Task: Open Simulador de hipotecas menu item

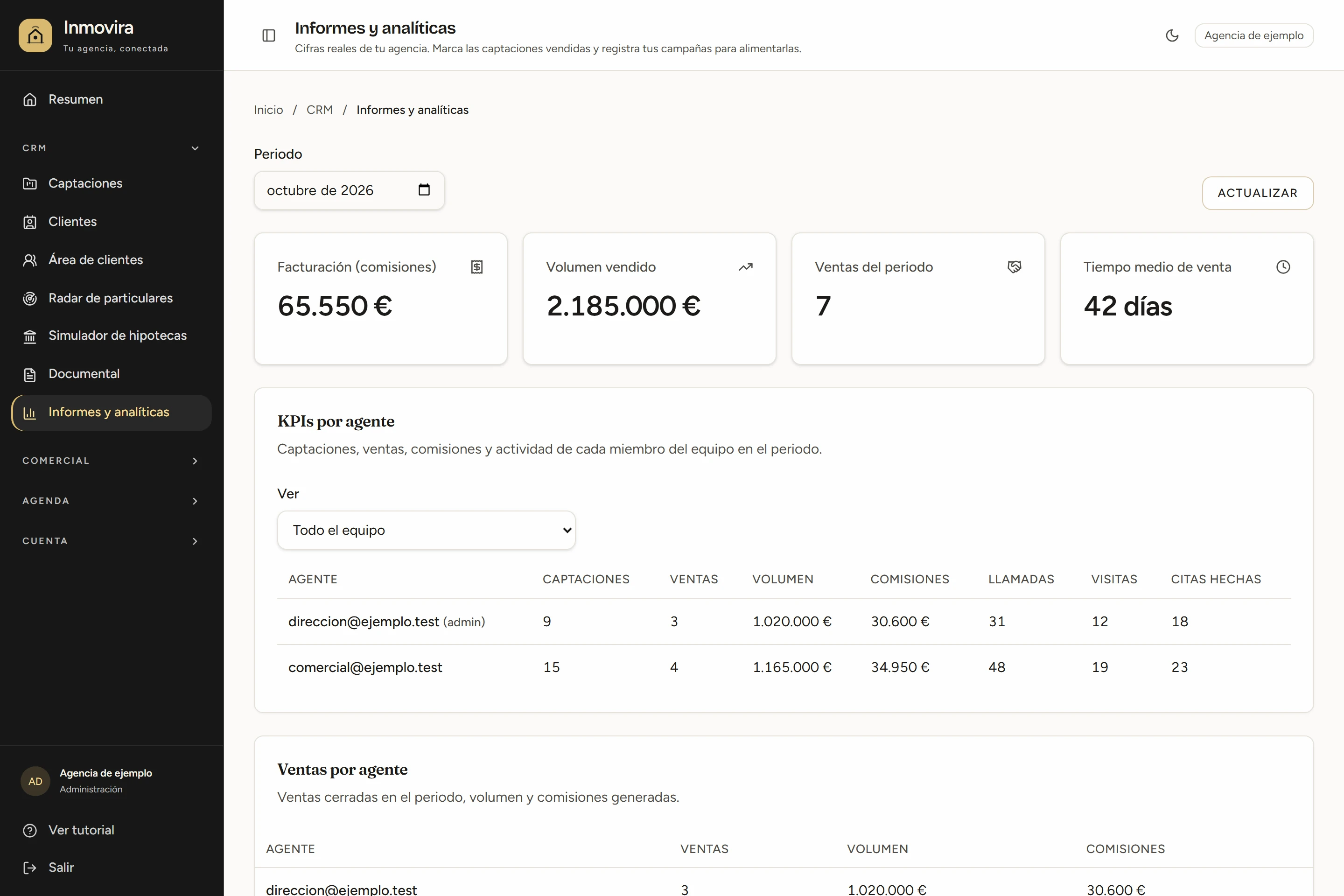Action: click(x=112, y=336)
